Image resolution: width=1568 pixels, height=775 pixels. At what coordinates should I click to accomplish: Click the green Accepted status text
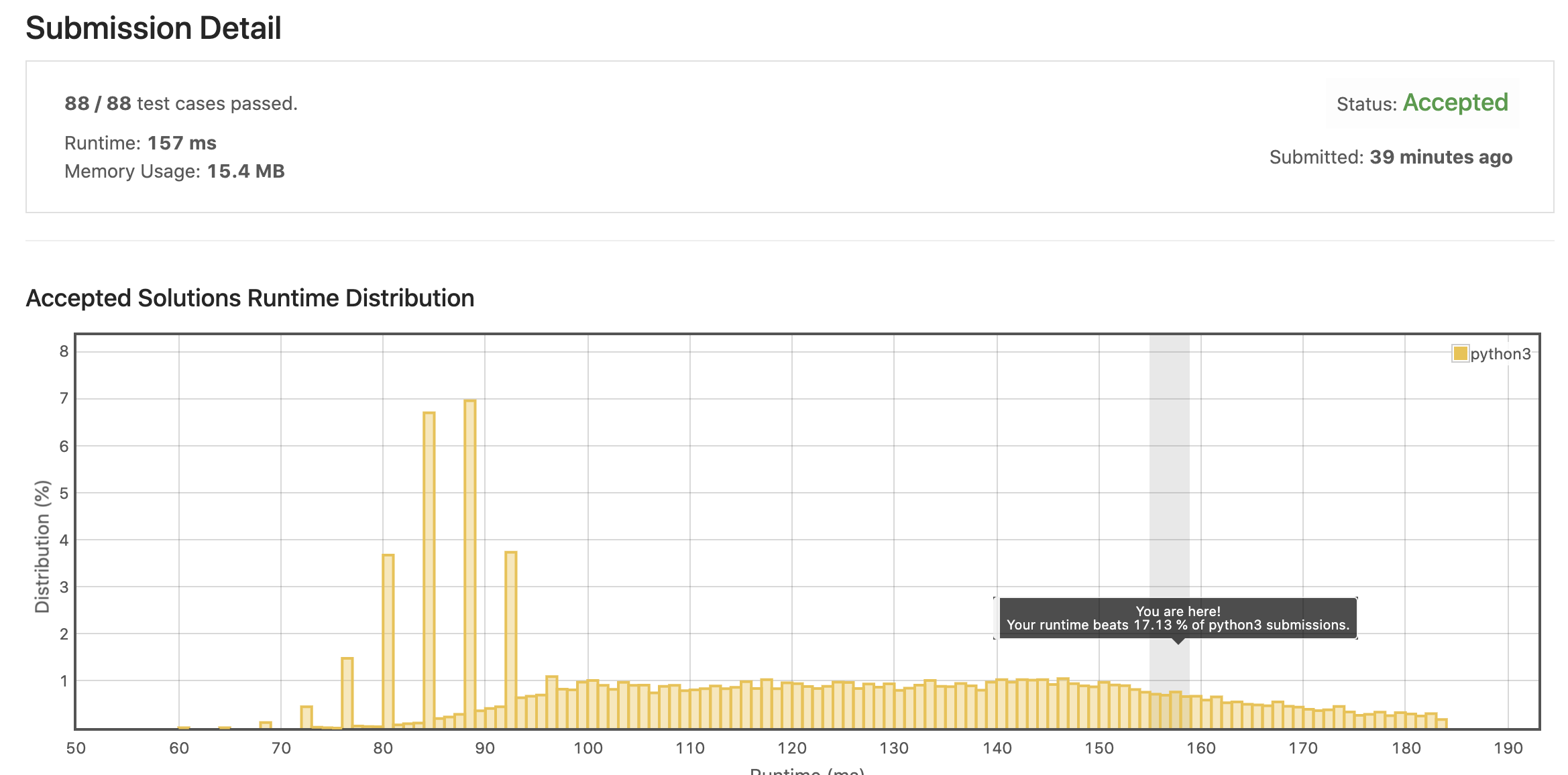1455,103
